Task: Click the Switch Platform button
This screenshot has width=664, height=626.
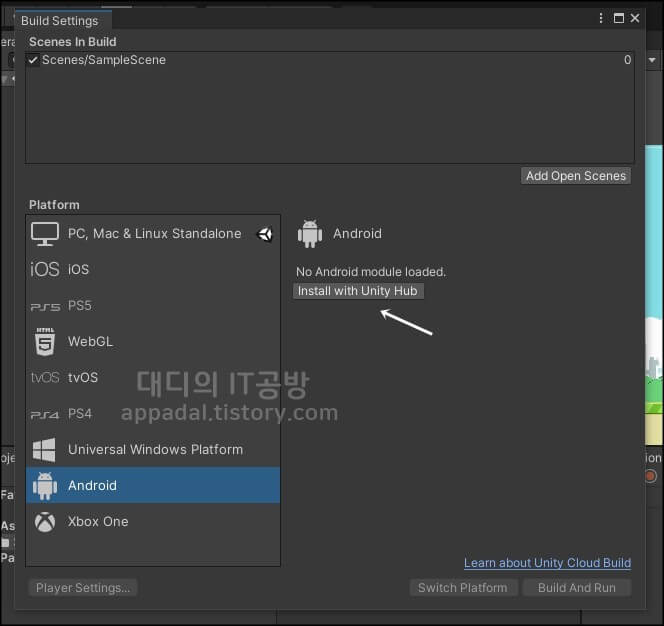Action: coord(463,588)
